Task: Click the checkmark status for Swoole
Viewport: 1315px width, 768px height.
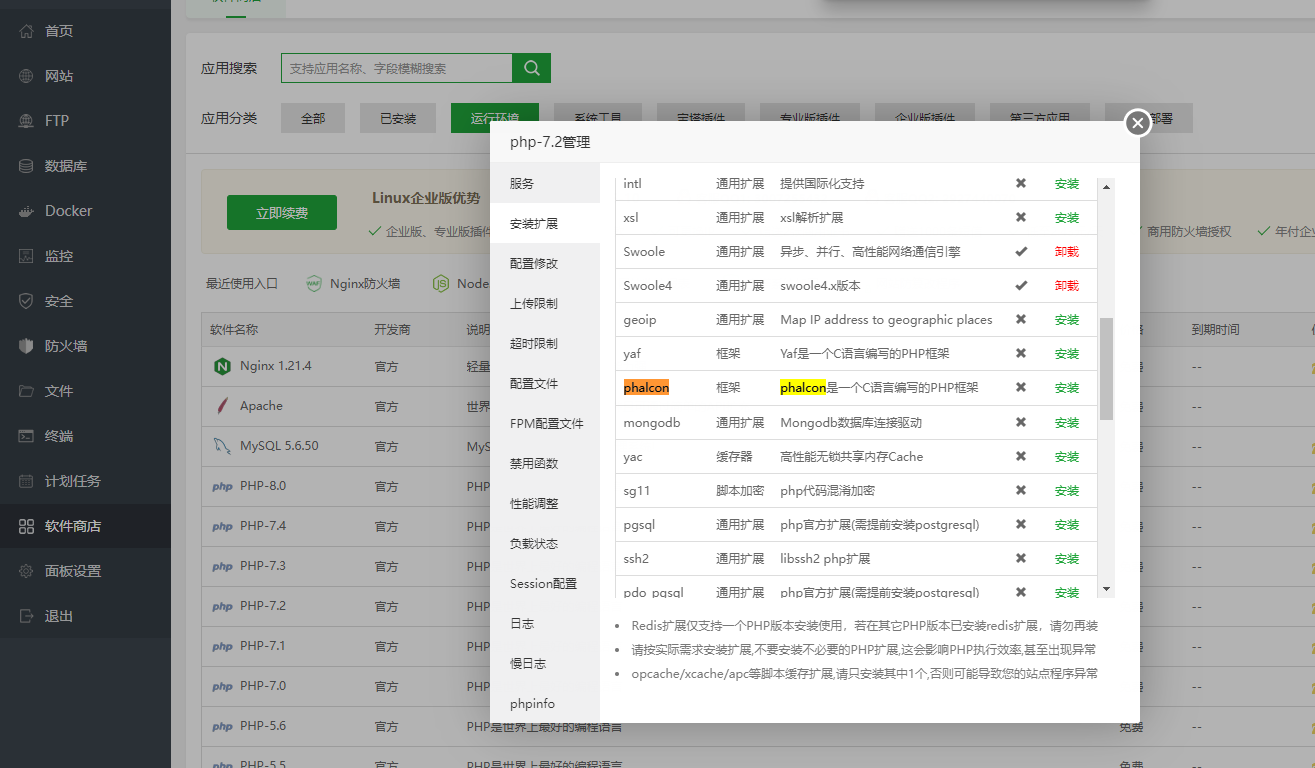Action: pyautogui.click(x=1021, y=251)
